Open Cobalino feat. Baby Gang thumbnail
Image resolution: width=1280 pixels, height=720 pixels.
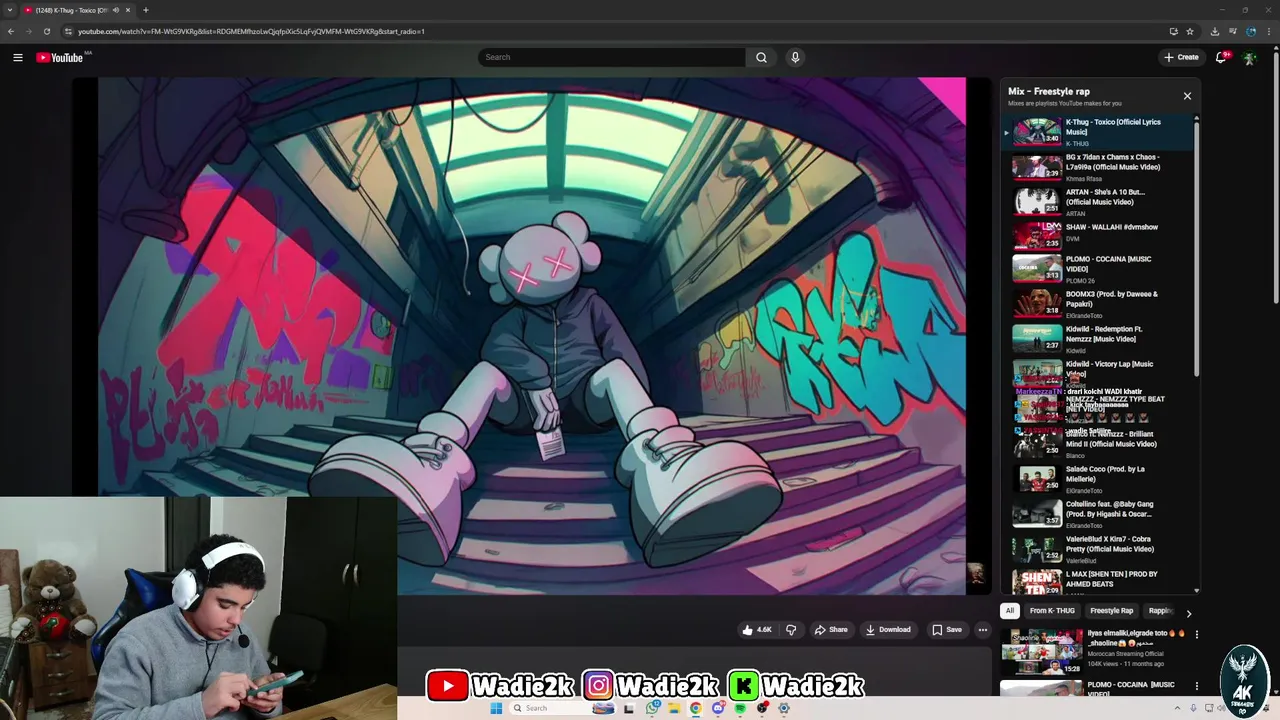pos(1037,514)
